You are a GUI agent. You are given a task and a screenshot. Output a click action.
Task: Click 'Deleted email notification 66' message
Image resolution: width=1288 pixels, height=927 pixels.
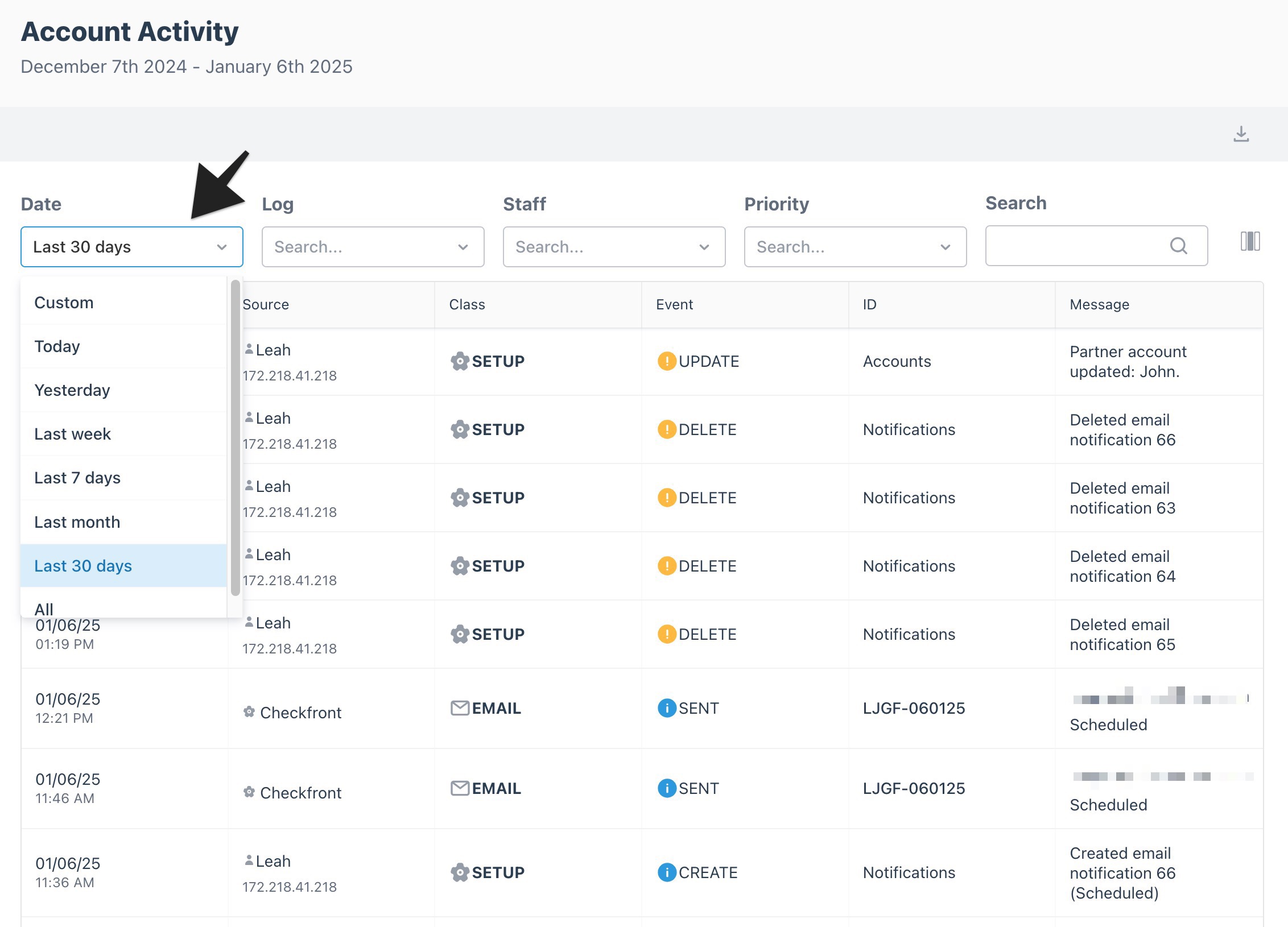pyautogui.click(x=1122, y=430)
